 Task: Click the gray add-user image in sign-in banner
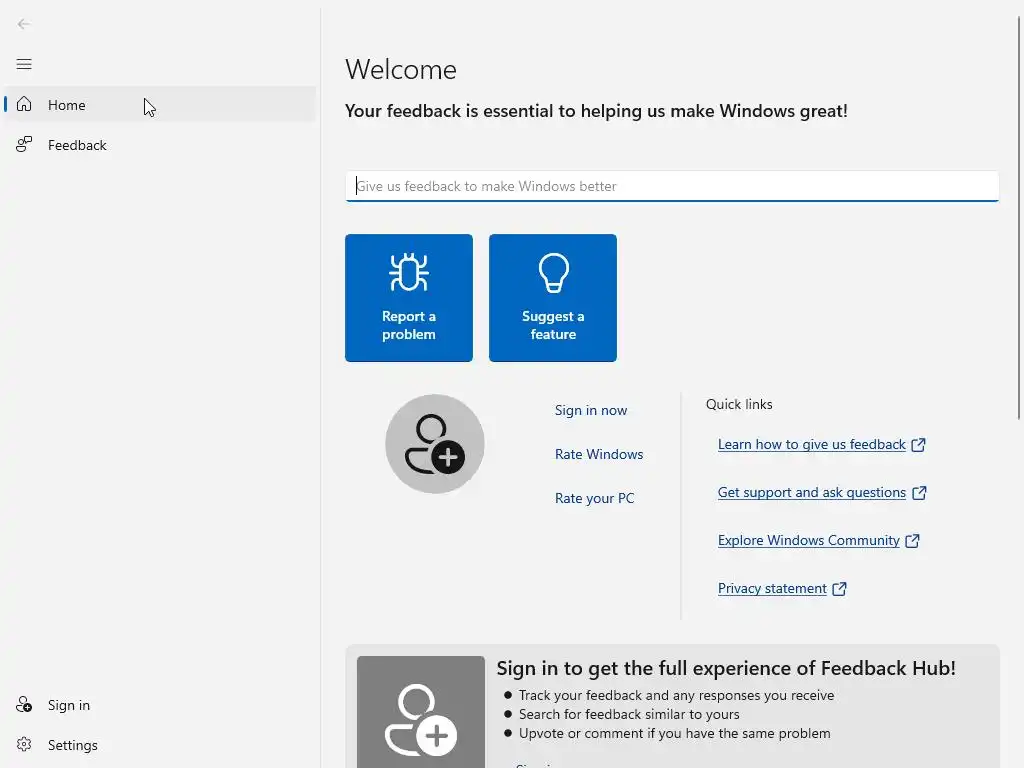(421, 712)
